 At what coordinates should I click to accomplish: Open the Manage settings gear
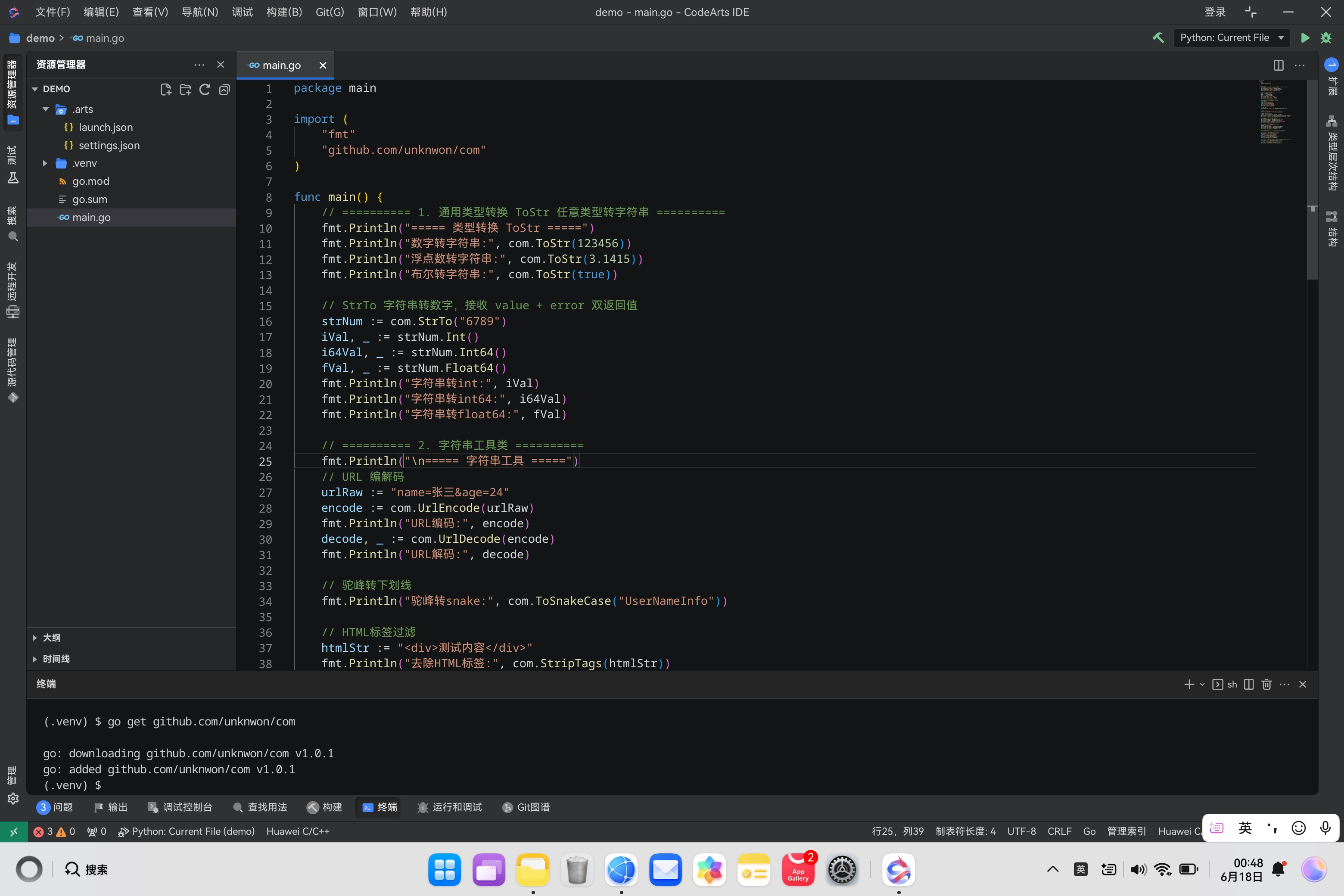[x=12, y=798]
